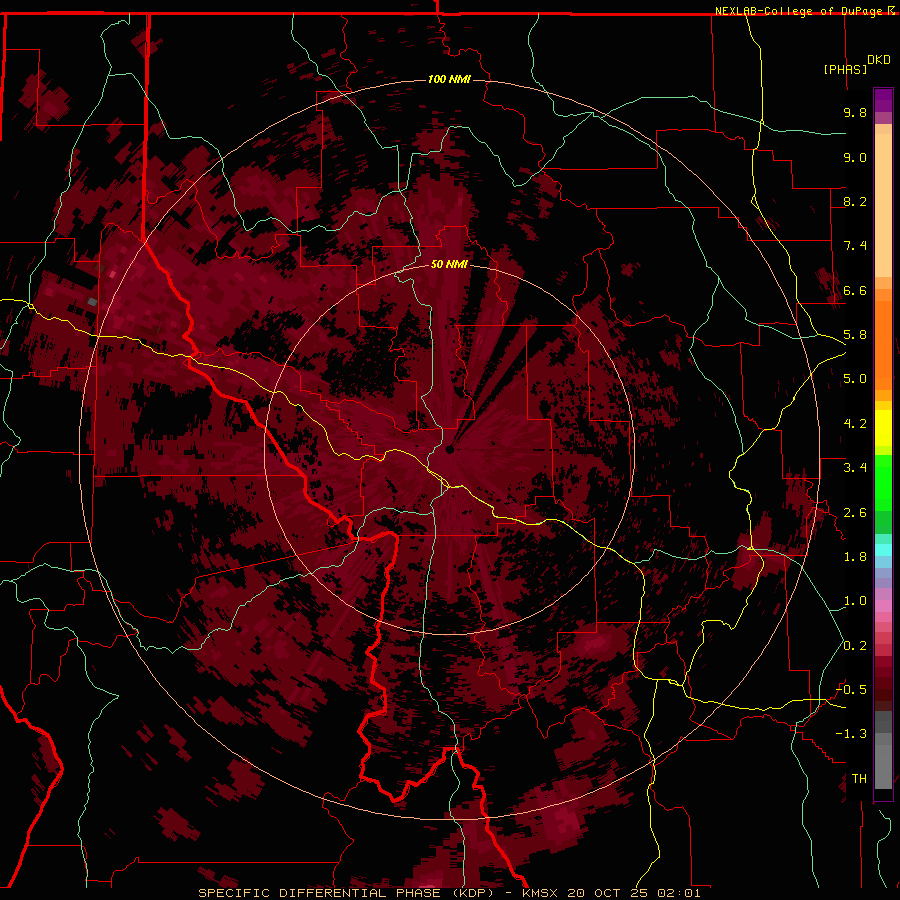Click the DKD legend title

coord(879,60)
